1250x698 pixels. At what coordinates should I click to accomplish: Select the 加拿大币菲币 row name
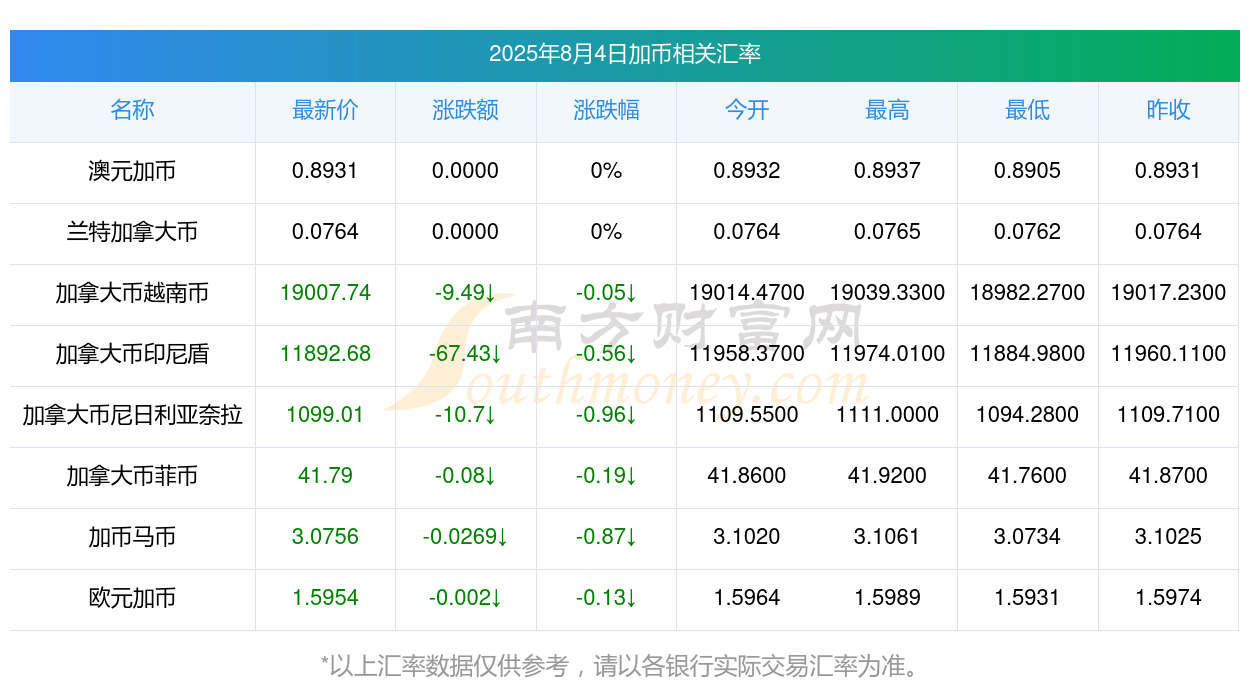[132, 476]
